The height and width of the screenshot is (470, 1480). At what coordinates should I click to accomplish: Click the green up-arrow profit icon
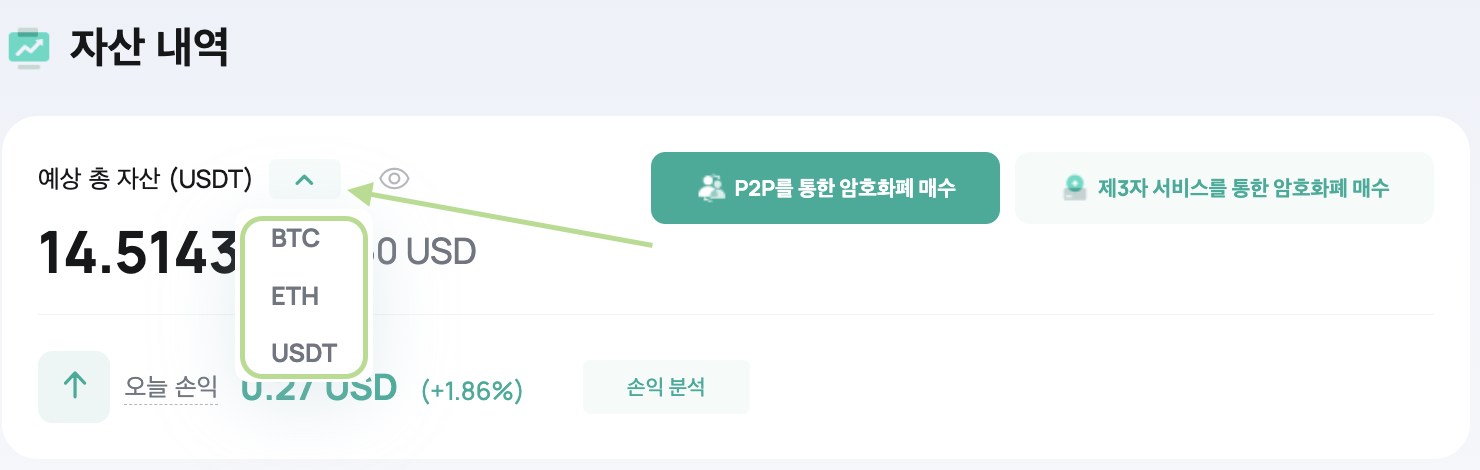(x=74, y=387)
